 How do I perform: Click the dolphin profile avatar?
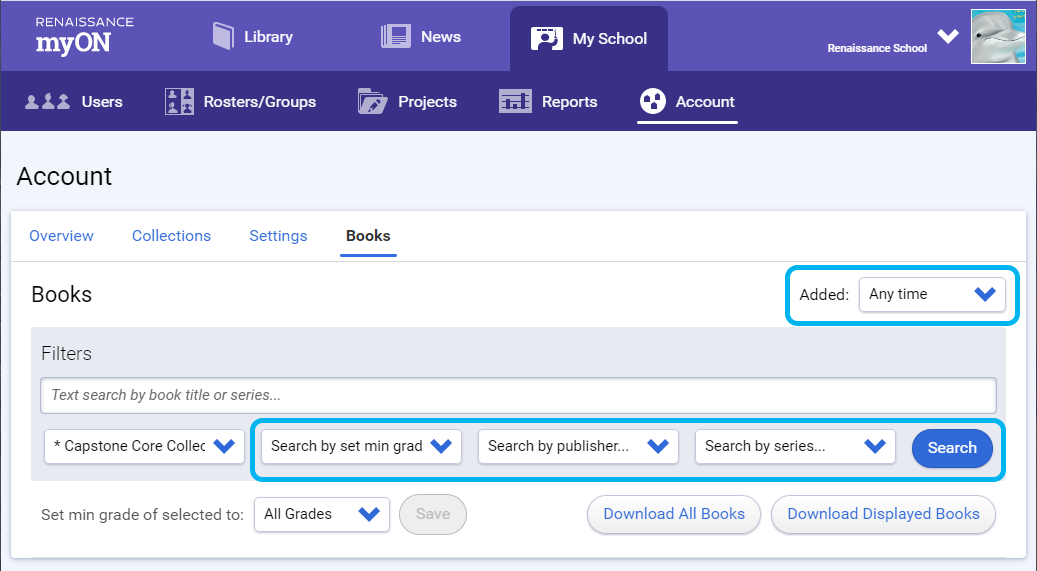(997, 36)
